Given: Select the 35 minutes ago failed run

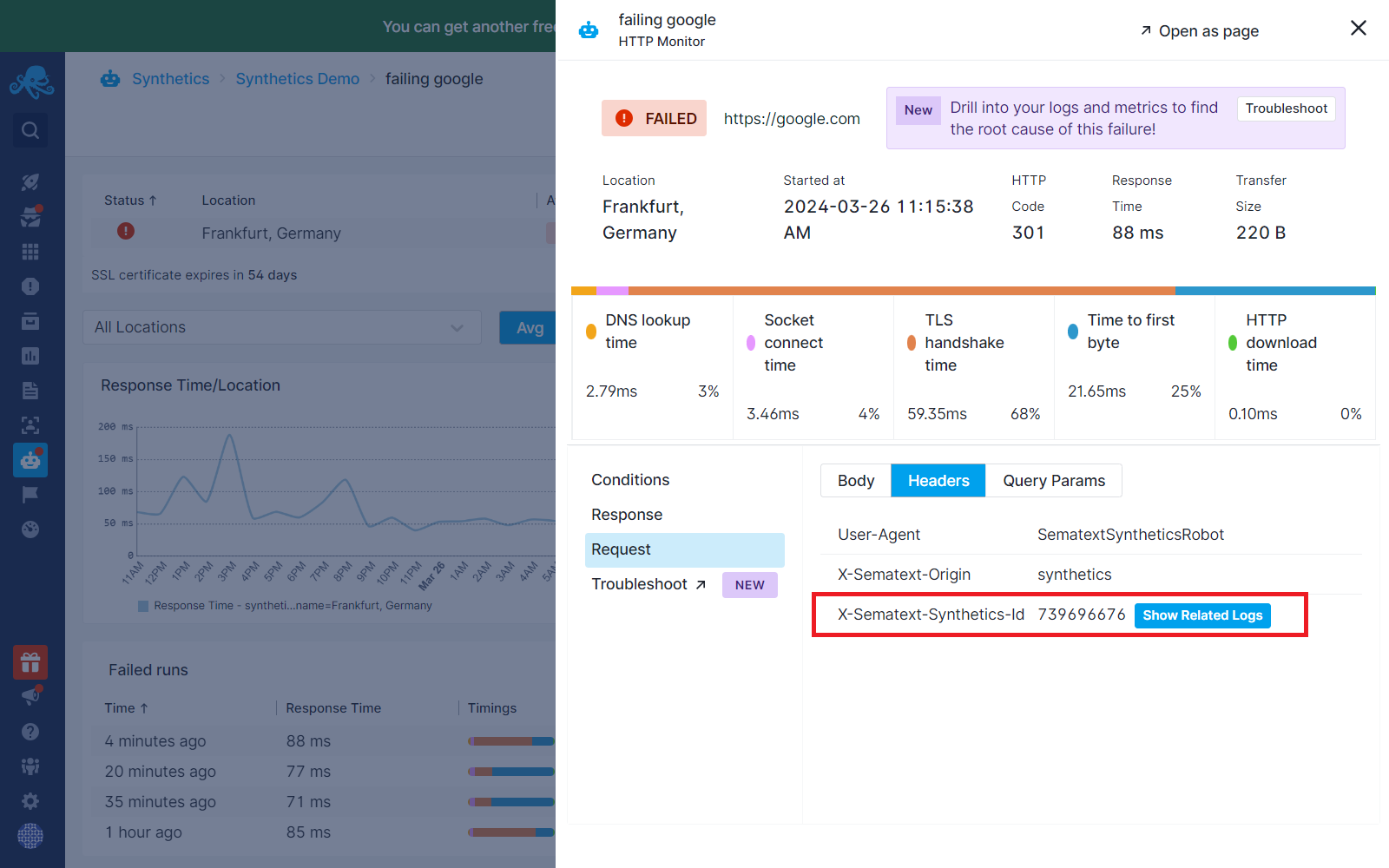Looking at the screenshot, I should [323, 802].
